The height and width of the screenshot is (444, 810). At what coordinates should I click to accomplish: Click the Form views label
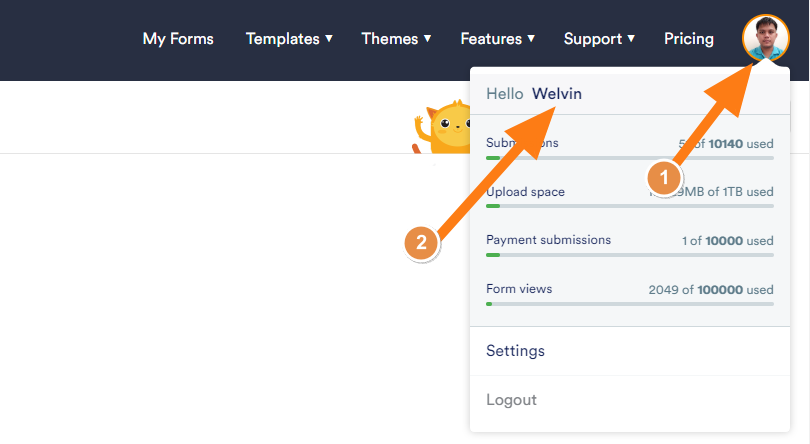click(519, 289)
